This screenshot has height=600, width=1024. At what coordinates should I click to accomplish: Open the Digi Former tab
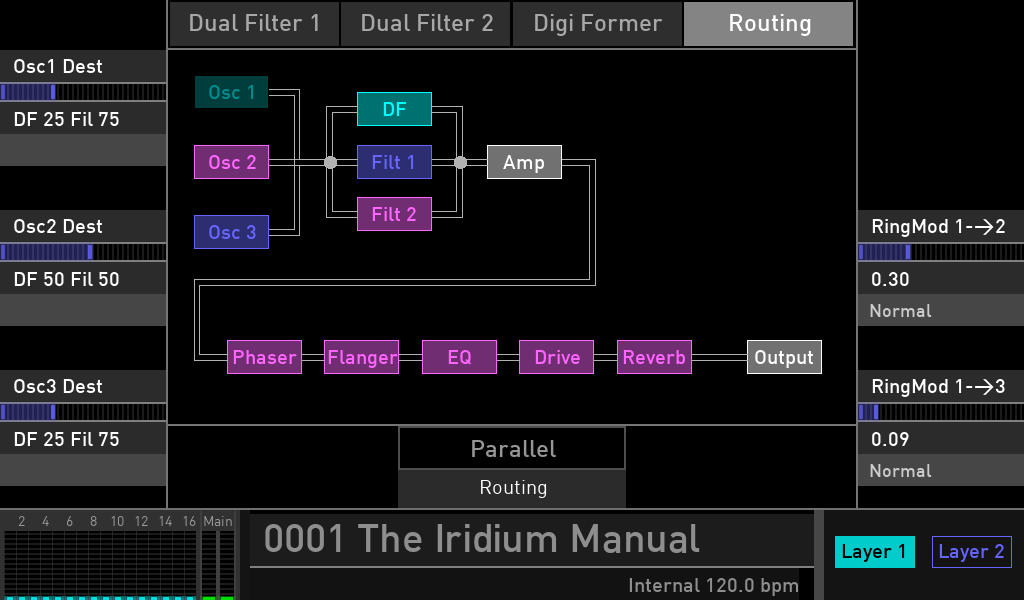tap(598, 24)
